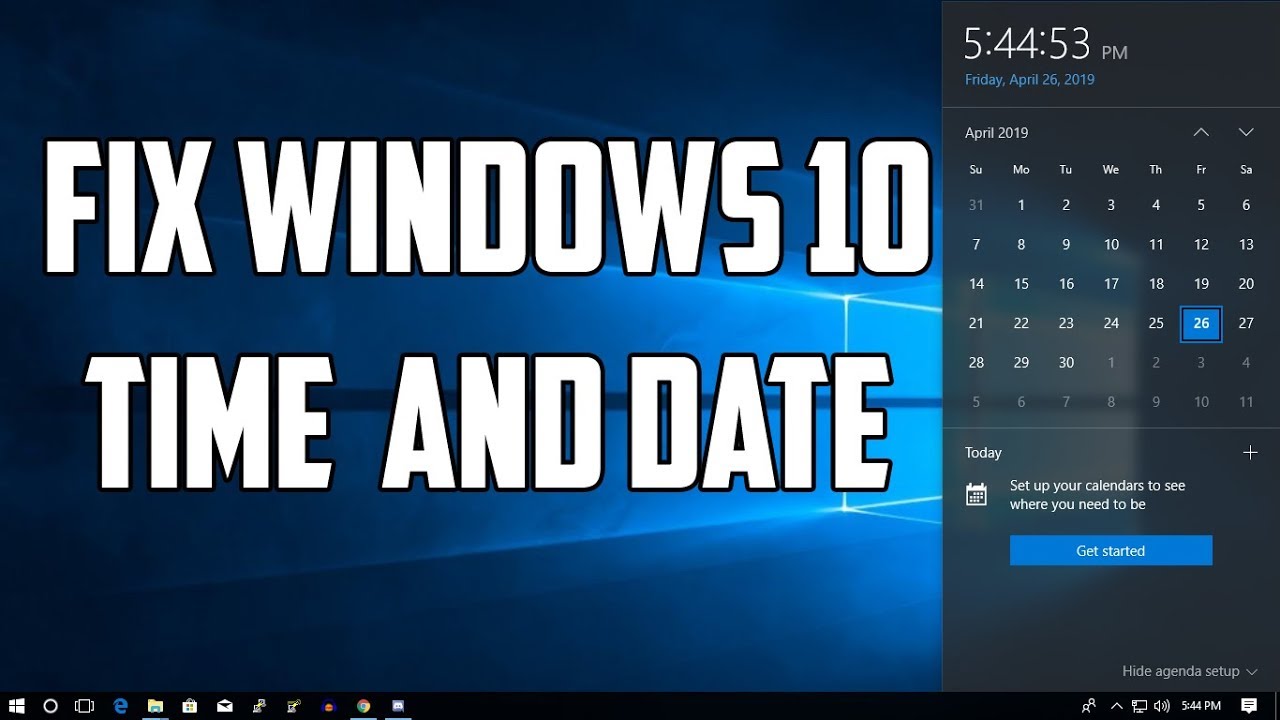Open the network status tray icon
The width and height of the screenshot is (1280, 720).
point(1139,706)
